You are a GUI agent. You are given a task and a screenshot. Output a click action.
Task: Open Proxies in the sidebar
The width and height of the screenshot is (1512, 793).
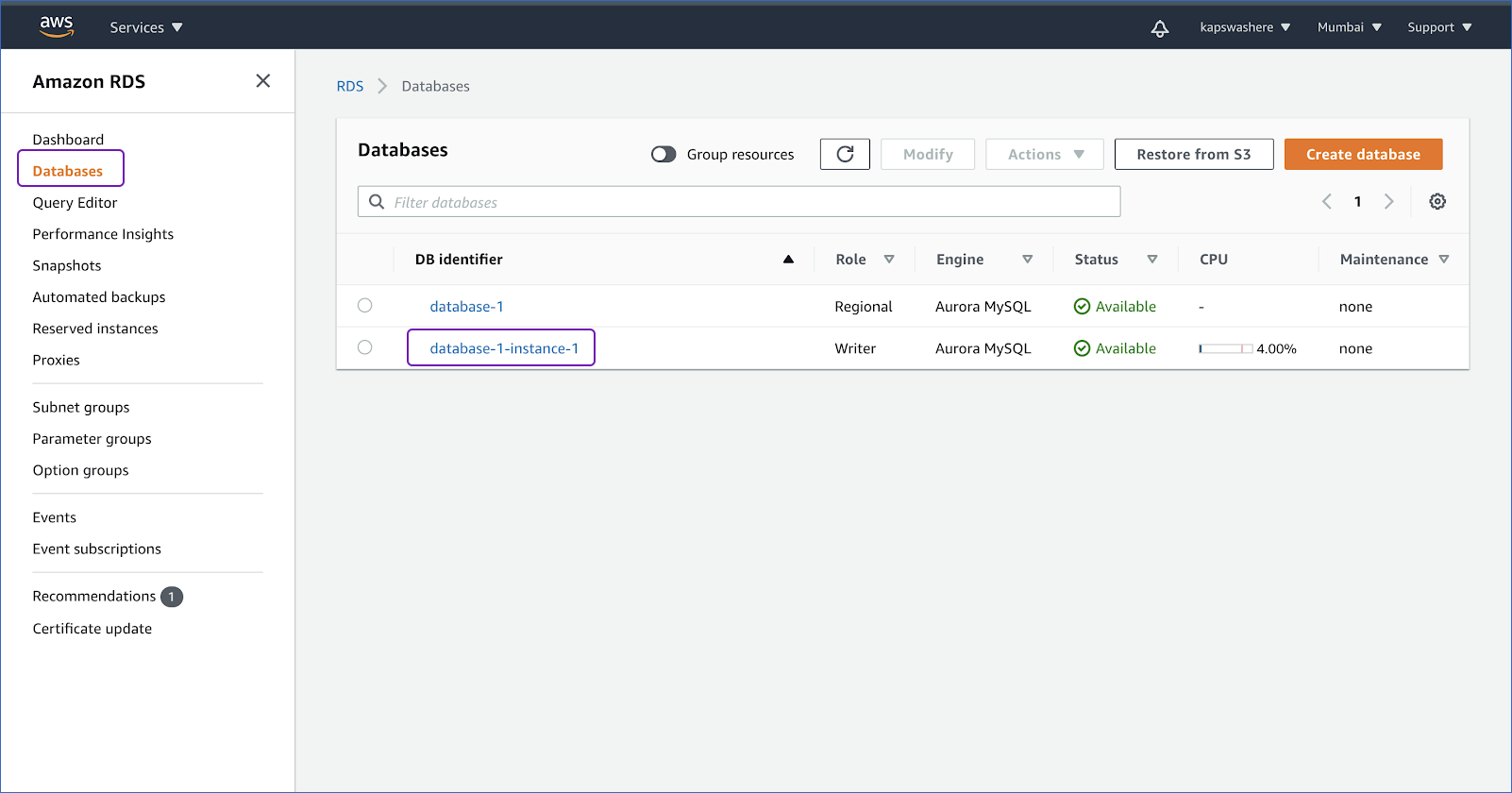[57, 361]
